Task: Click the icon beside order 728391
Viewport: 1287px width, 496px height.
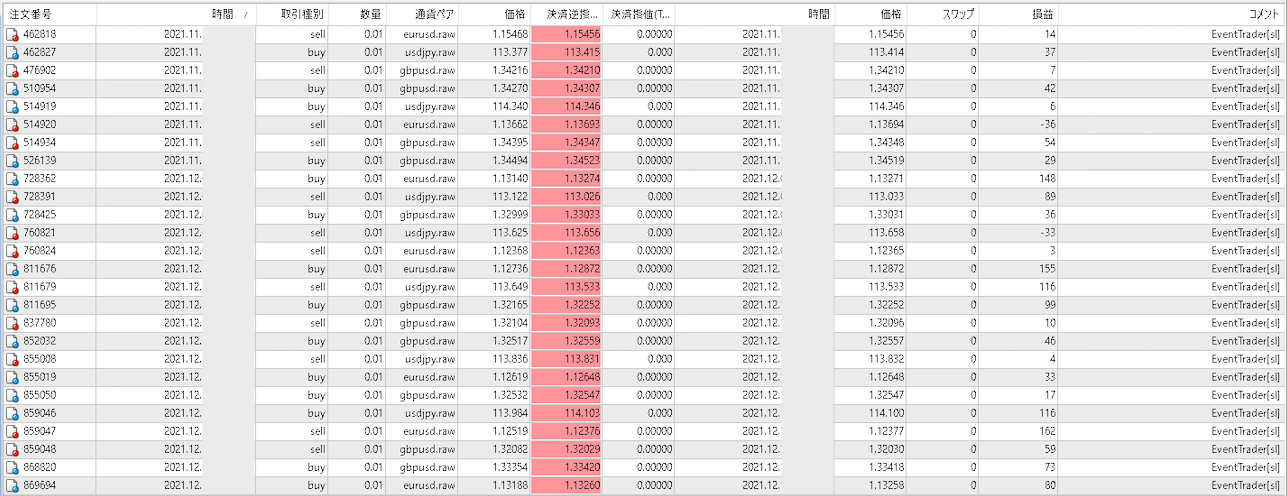Action: point(12,196)
